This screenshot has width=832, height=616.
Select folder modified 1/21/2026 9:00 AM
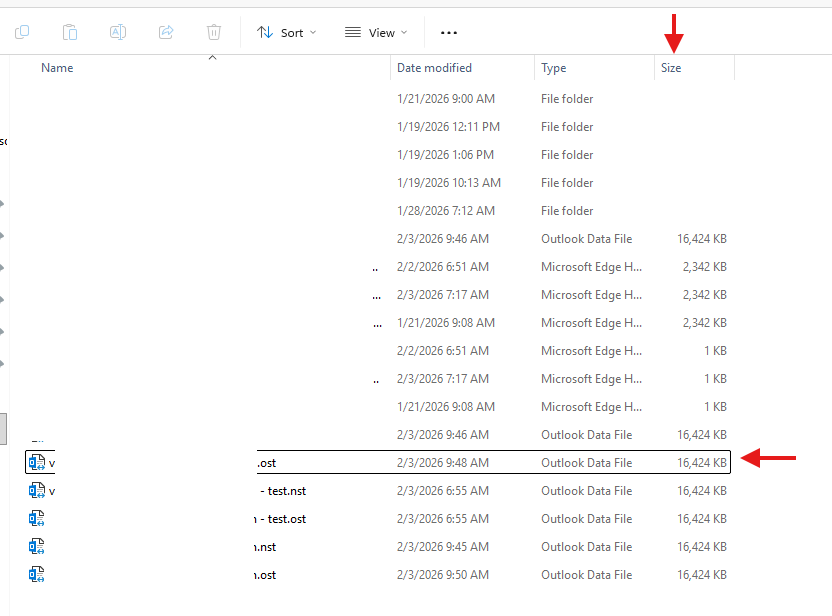click(378, 99)
